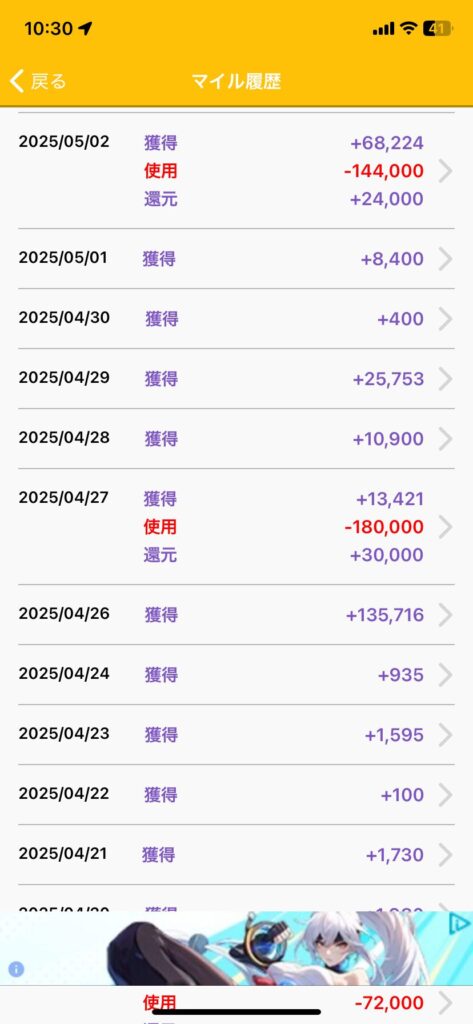Tap the マイル履歴 title in the header

(236, 82)
